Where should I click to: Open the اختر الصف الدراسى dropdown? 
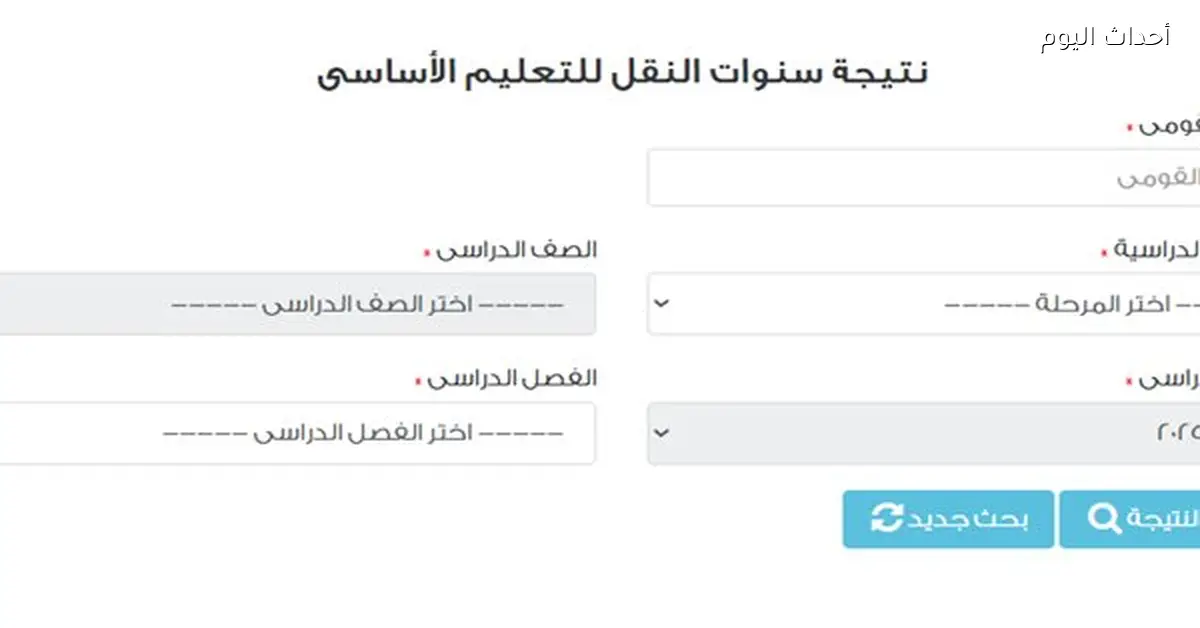point(300,304)
